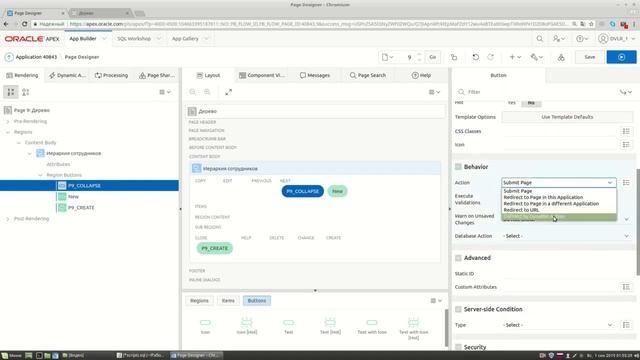Select the Text with Icon gallery button
Image resolution: width=640 pixels, height=360 pixels.
(372, 326)
